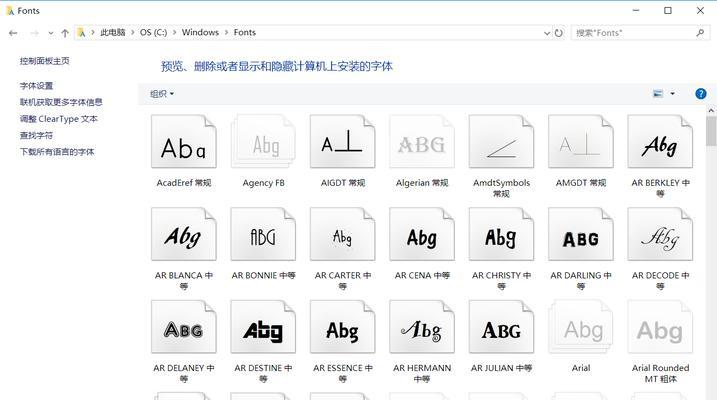Screen dimensions: 717x400
Task: Click 联机获取更多字体信息 link
Action: pyautogui.click(x=61, y=102)
